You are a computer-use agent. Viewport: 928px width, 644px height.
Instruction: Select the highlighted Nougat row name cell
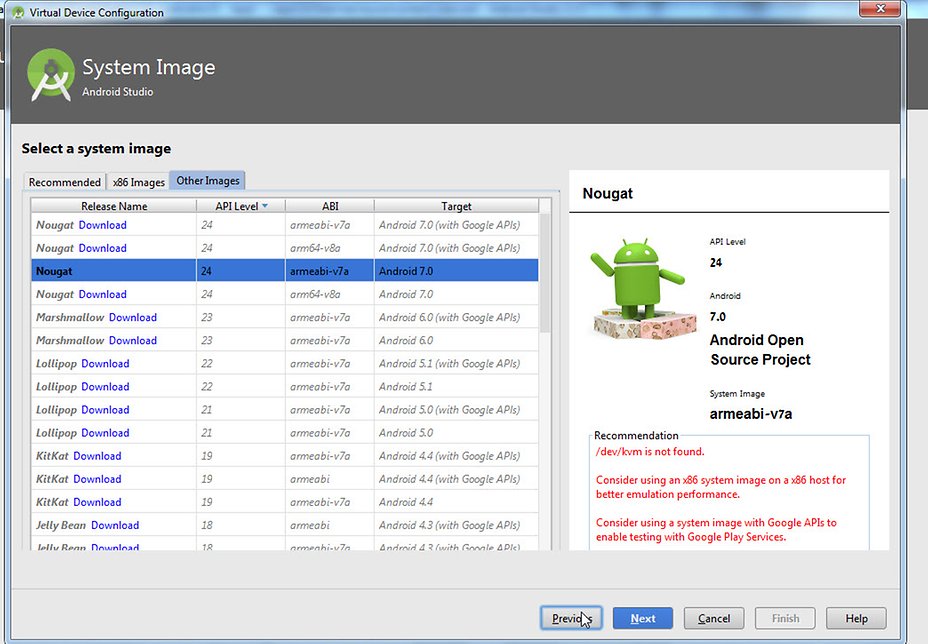coord(114,271)
